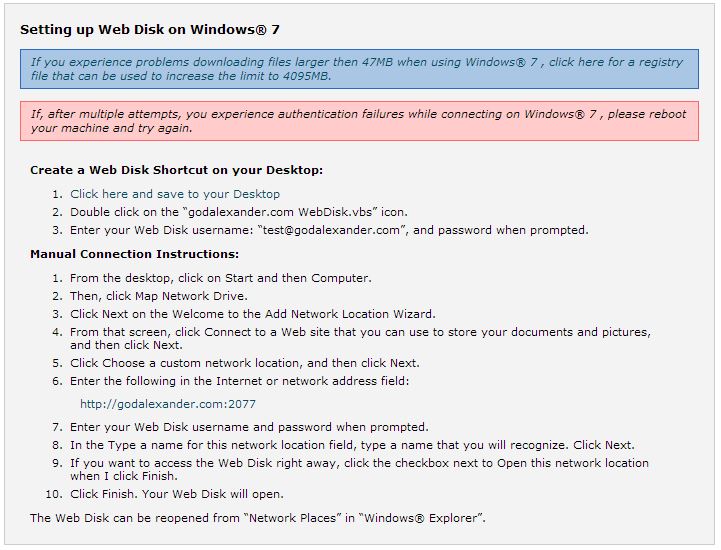Click the 'Start and then Computer' step
The width and height of the screenshot is (721, 550).
[221, 278]
